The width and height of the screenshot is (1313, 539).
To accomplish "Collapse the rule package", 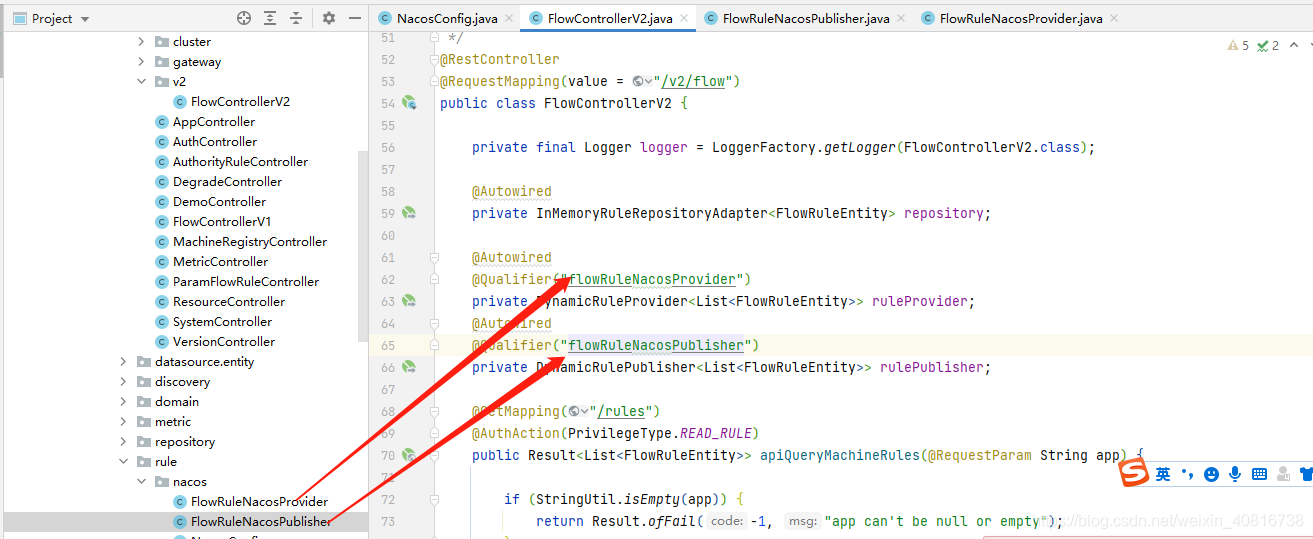I will pyautogui.click(x=123, y=461).
